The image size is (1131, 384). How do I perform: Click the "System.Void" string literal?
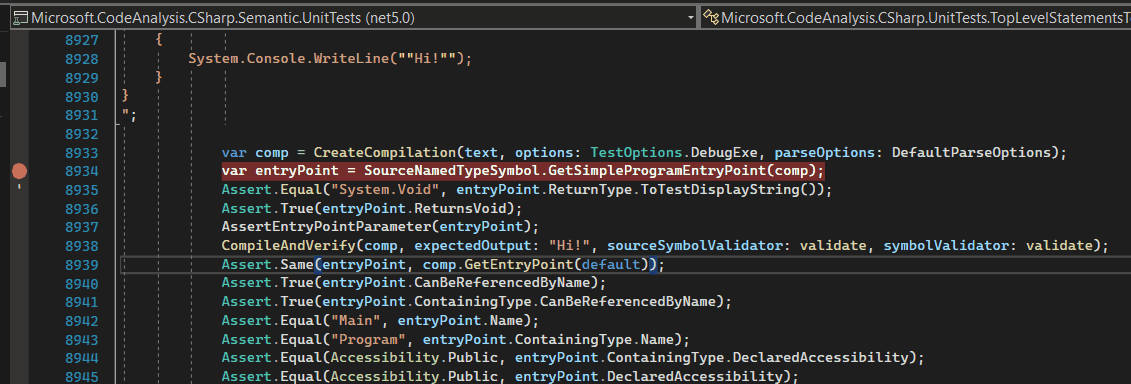point(385,190)
